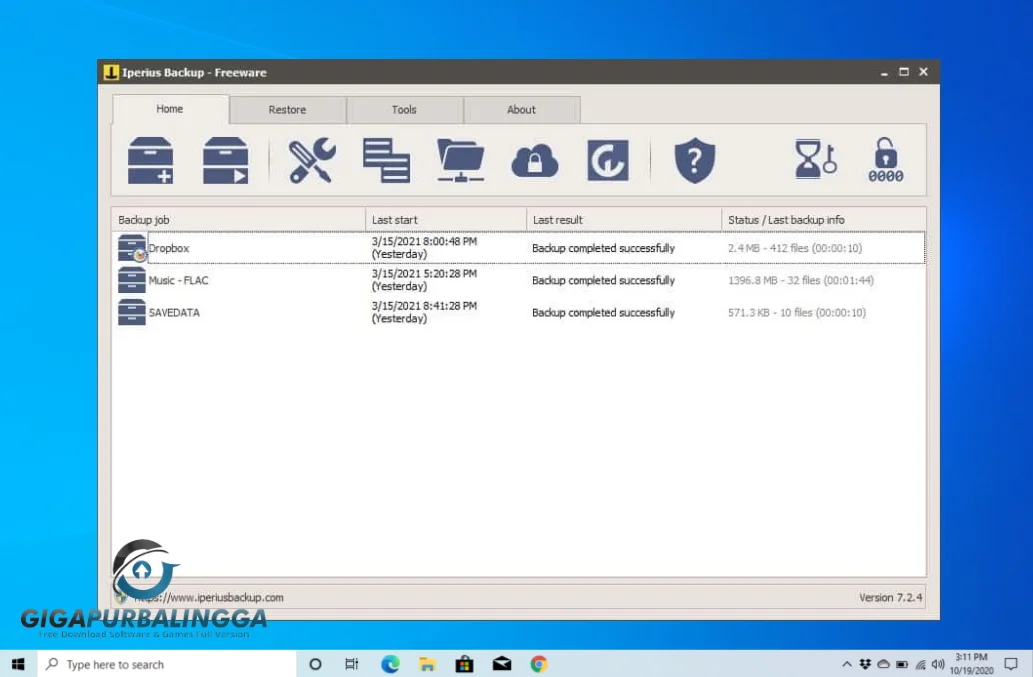Open the network tray icon

coord(920,664)
